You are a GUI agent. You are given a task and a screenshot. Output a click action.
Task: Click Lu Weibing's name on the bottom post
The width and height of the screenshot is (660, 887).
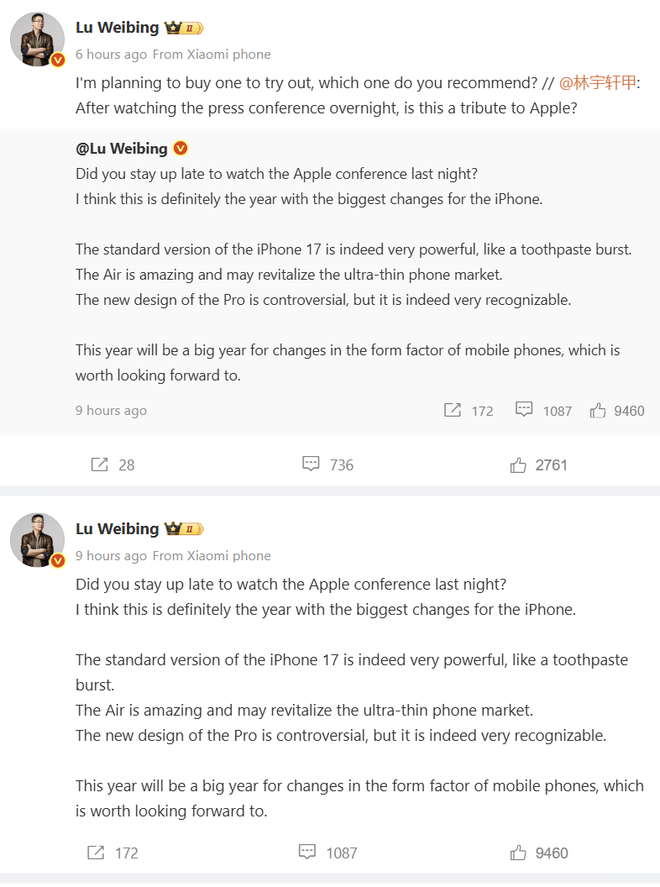[117, 529]
